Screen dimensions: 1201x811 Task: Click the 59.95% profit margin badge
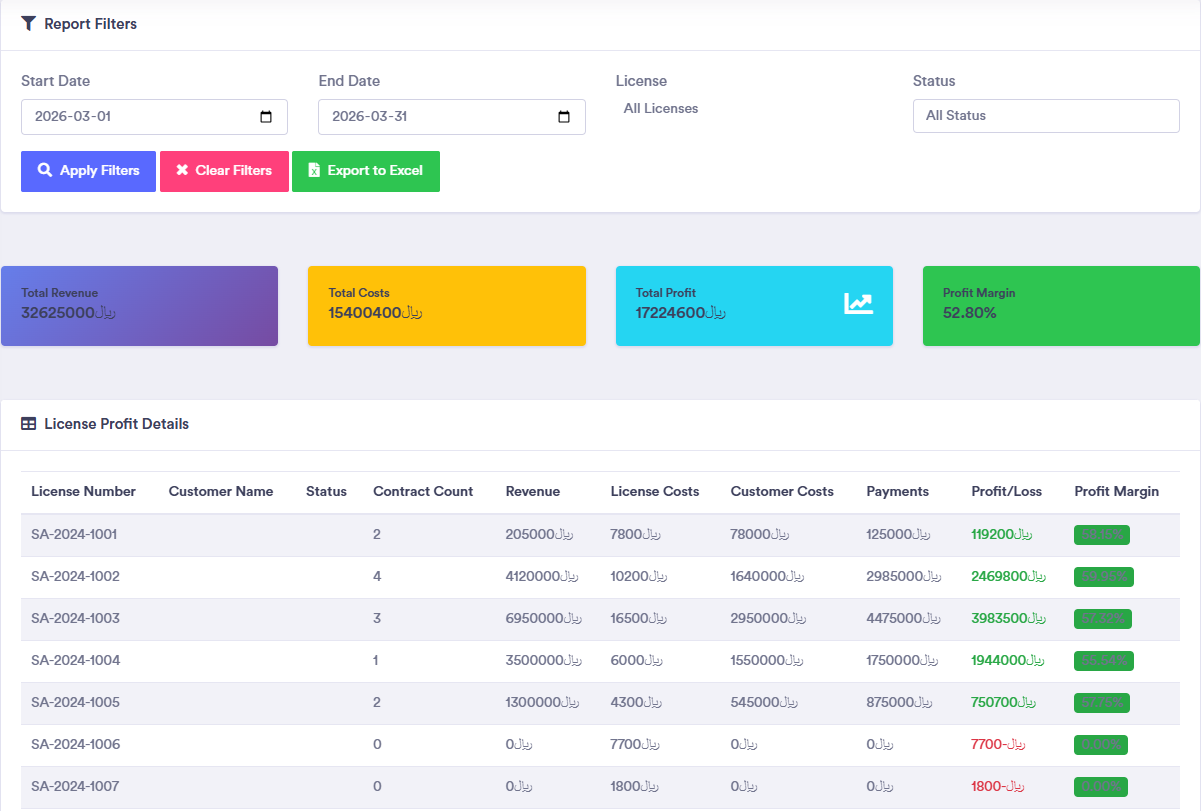[1104, 577]
